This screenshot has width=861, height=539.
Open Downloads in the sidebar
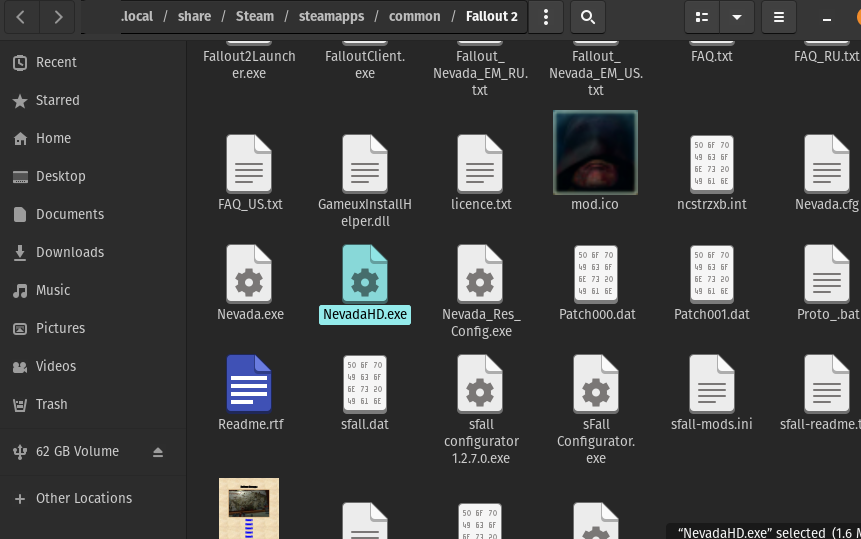click(93, 252)
